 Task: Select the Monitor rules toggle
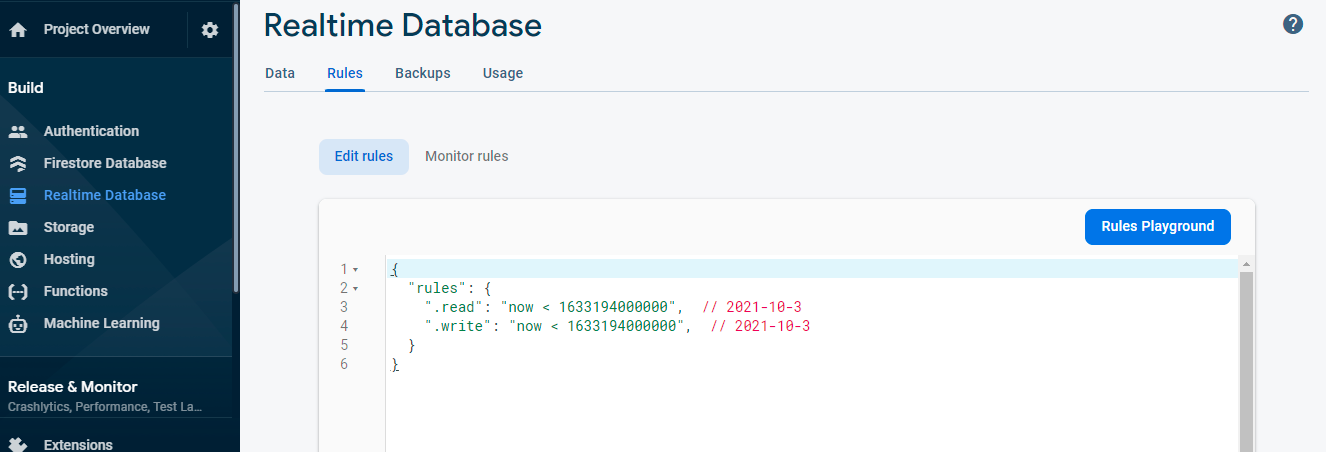(x=466, y=156)
